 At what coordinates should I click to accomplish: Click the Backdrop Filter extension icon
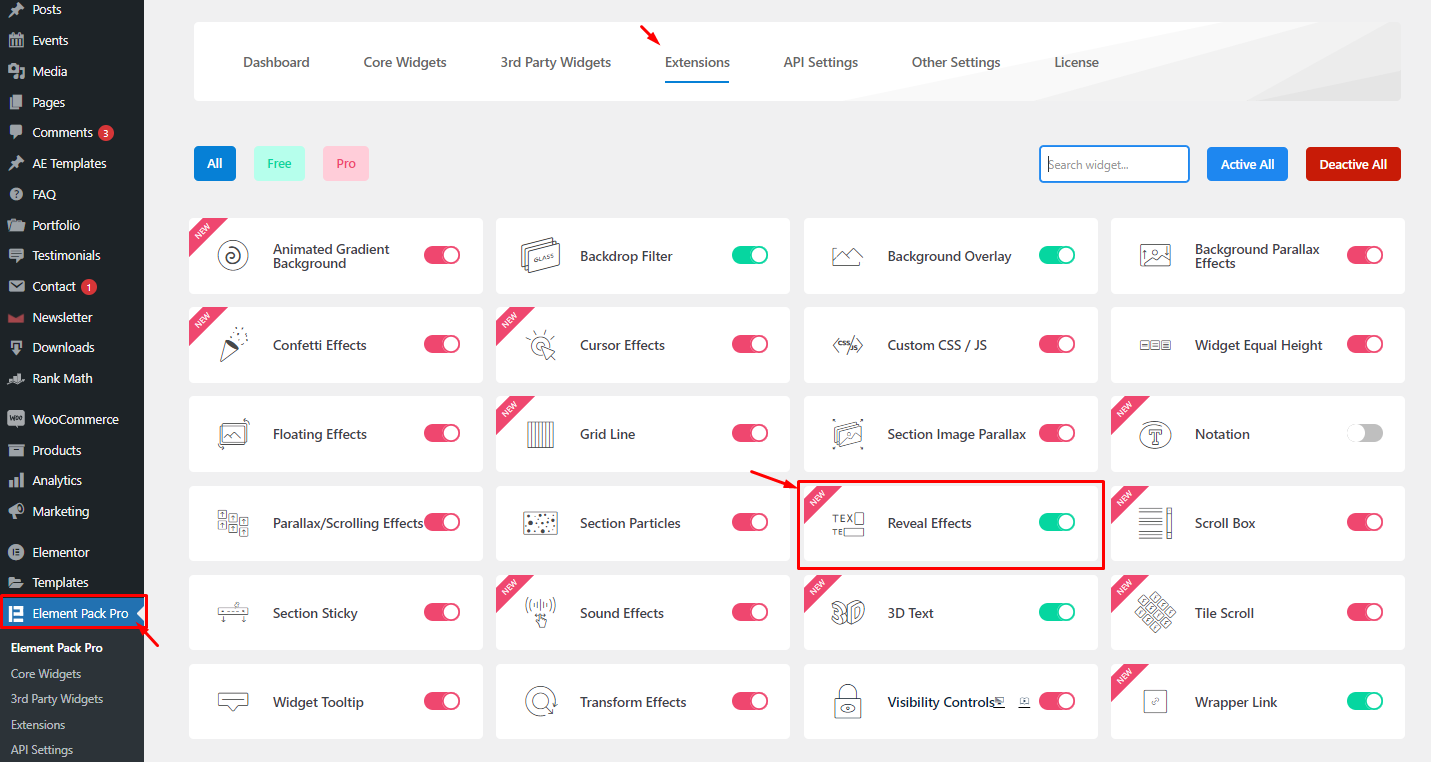[541, 255]
